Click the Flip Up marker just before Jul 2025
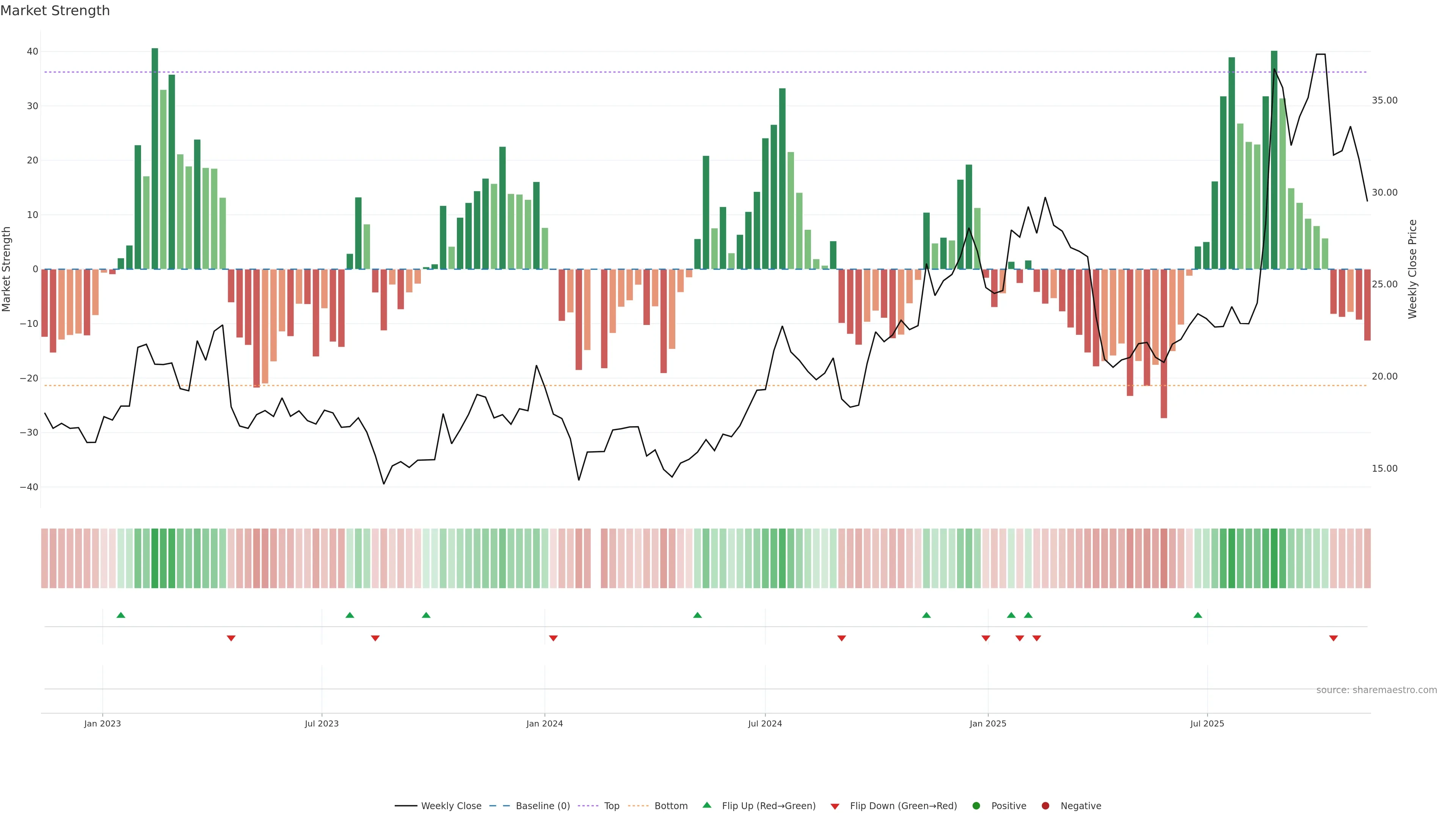 (1198, 615)
